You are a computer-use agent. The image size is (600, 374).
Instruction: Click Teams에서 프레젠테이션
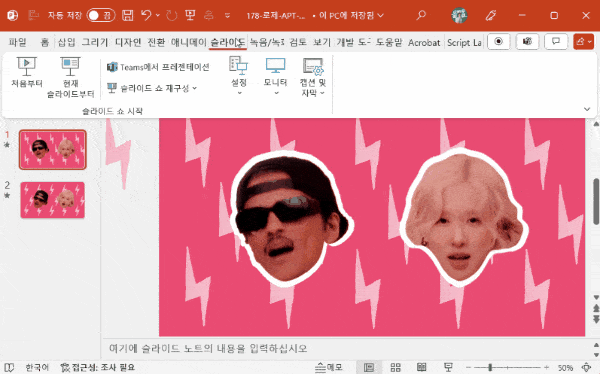click(158, 67)
